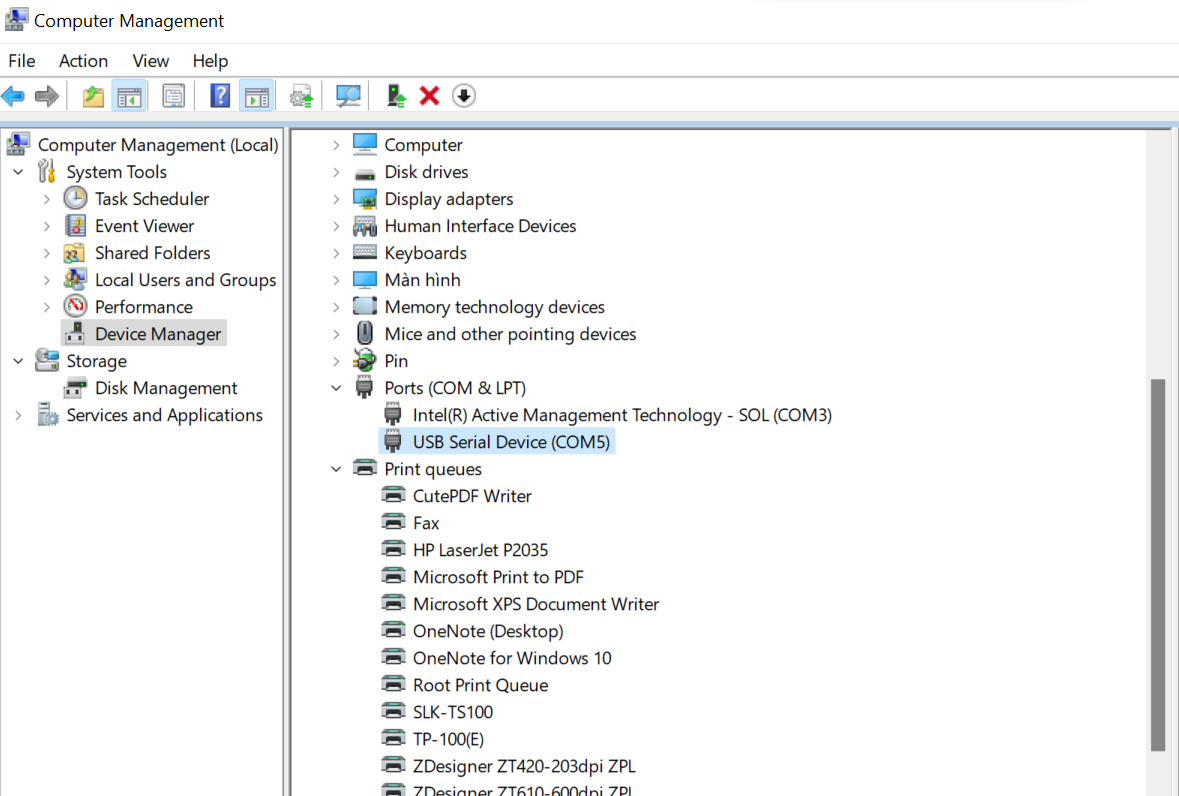Screen dimensions: 1179x796
Task: Click the Performance gauge icon
Action: (75, 307)
